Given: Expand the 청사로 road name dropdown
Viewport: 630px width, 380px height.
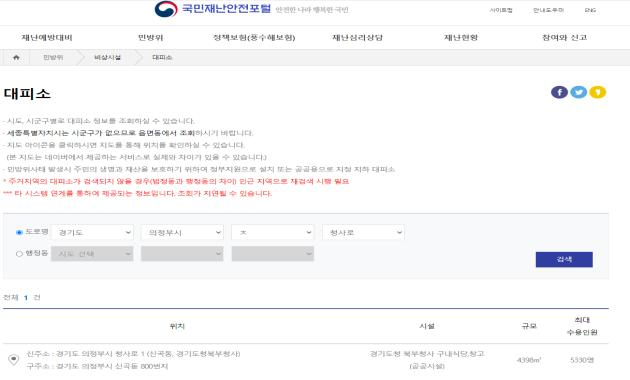Looking at the screenshot, I should (x=363, y=233).
